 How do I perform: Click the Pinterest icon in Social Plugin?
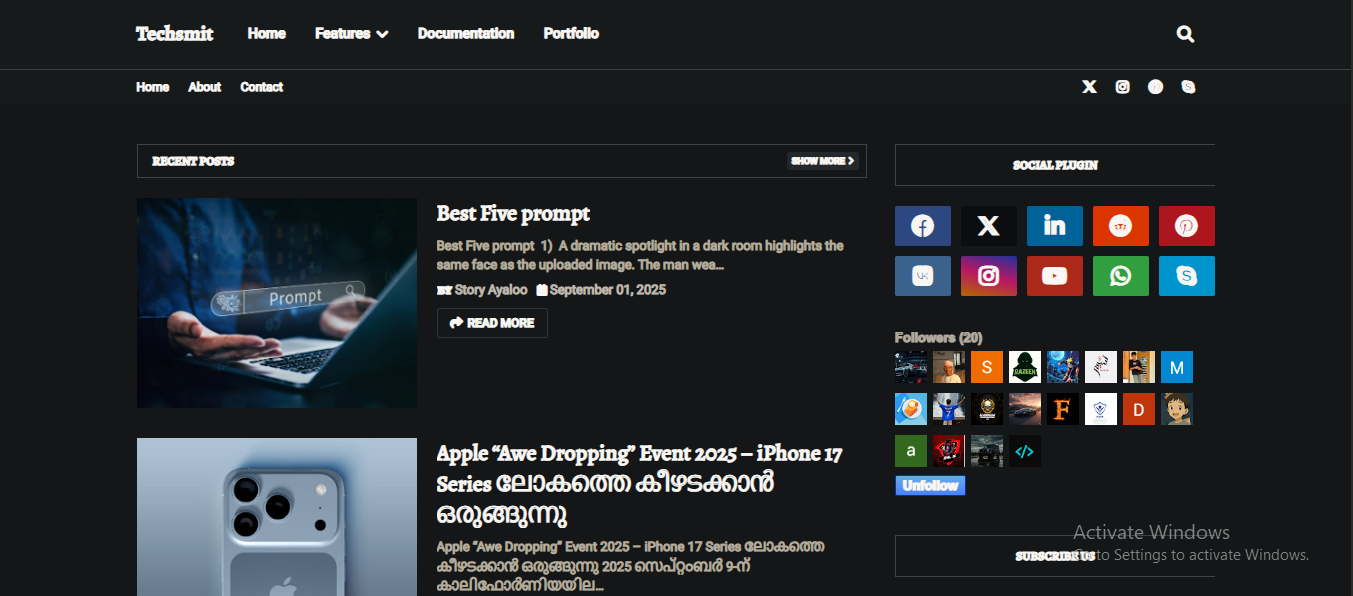(x=1187, y=226)
